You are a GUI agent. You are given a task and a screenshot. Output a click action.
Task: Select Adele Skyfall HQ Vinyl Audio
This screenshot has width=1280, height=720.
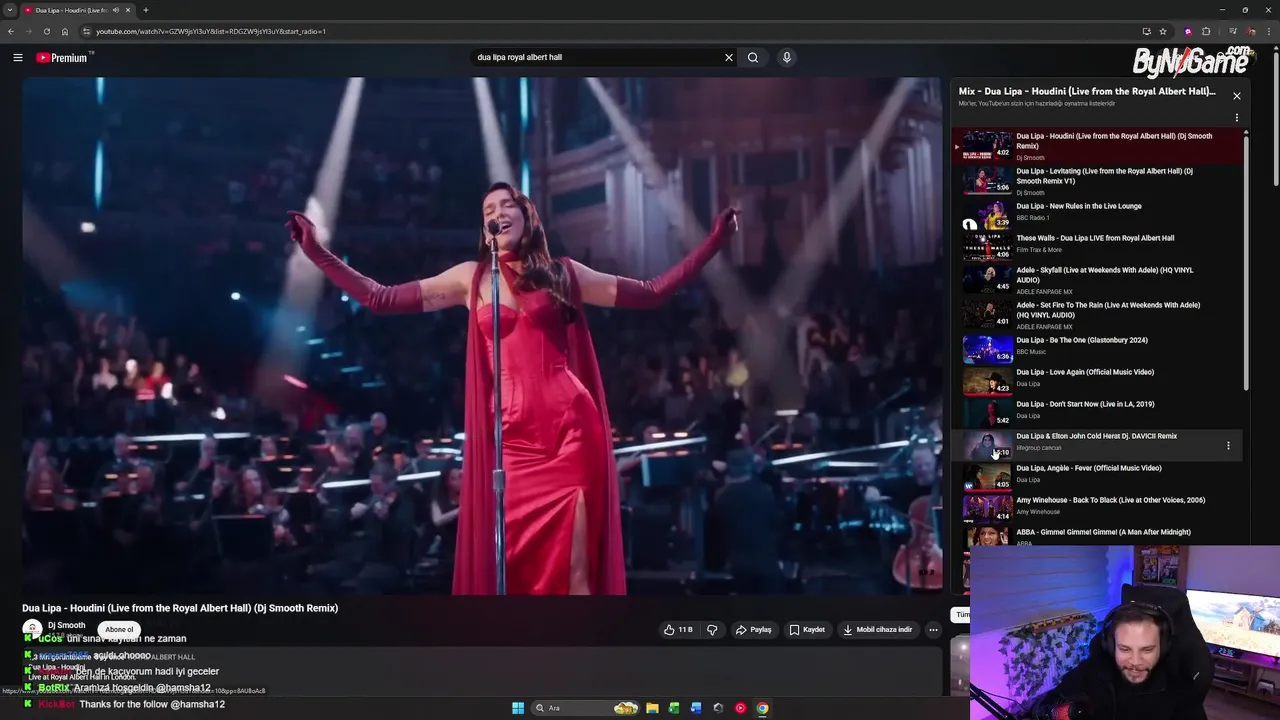[x=1097, y=280]
